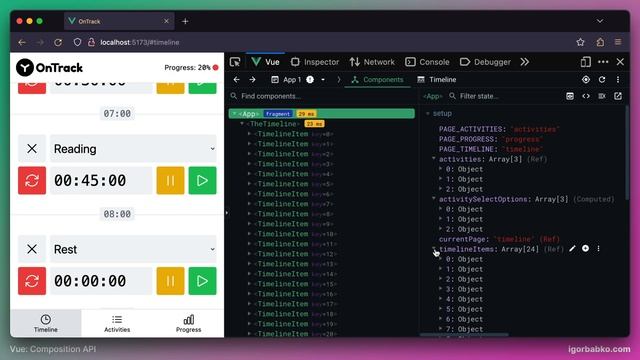Open the Console devtools tab
This screenshot has width=640, height=360.
coord(427,62)
